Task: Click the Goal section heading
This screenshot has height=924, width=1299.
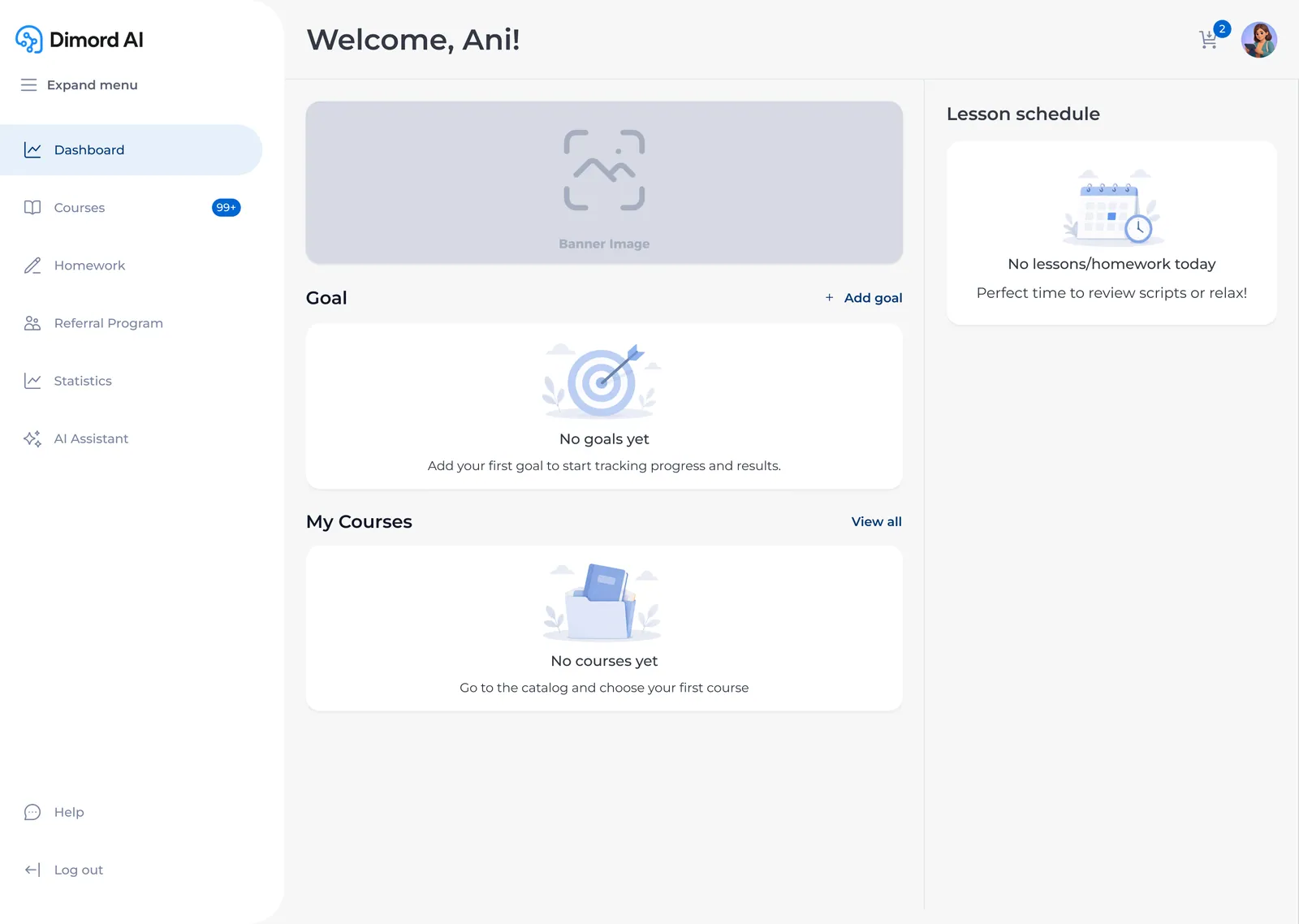Action: point(326,298)
